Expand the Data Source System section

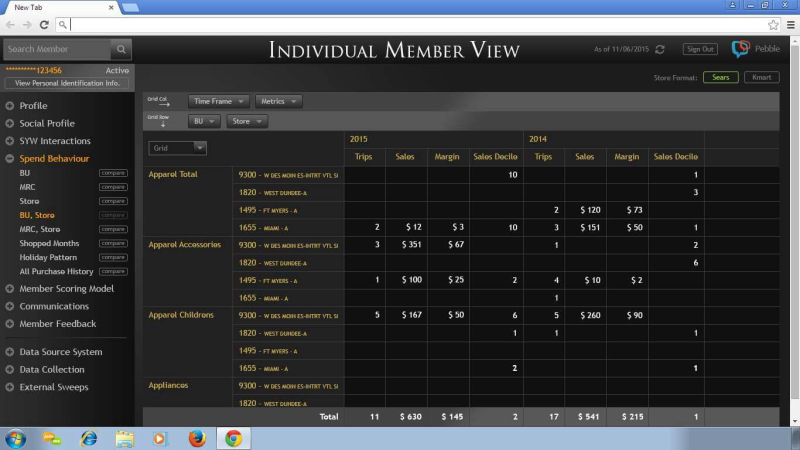(x=60, y=352)
